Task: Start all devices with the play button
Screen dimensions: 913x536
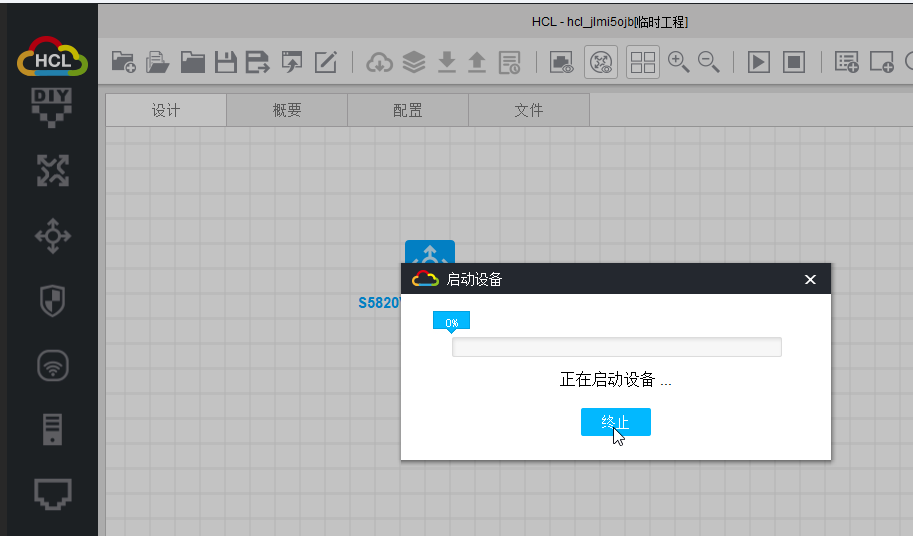Action: tap(759, 62)
